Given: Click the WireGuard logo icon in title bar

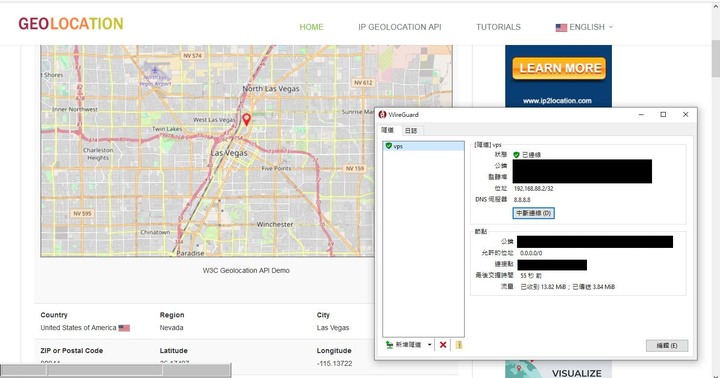Looking at the screenshot, I should point(382,114).
